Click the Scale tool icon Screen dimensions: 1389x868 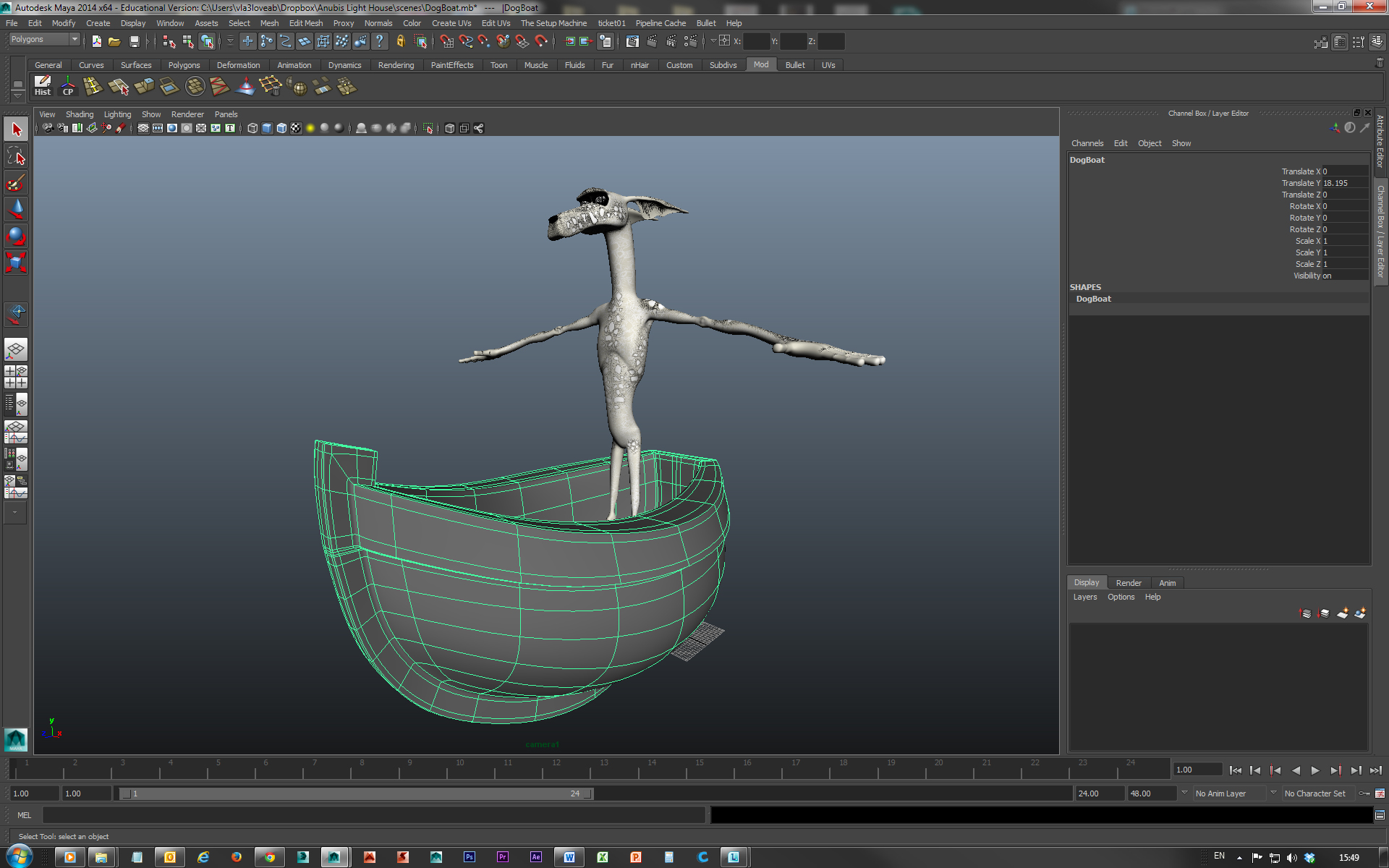point(16,262)
